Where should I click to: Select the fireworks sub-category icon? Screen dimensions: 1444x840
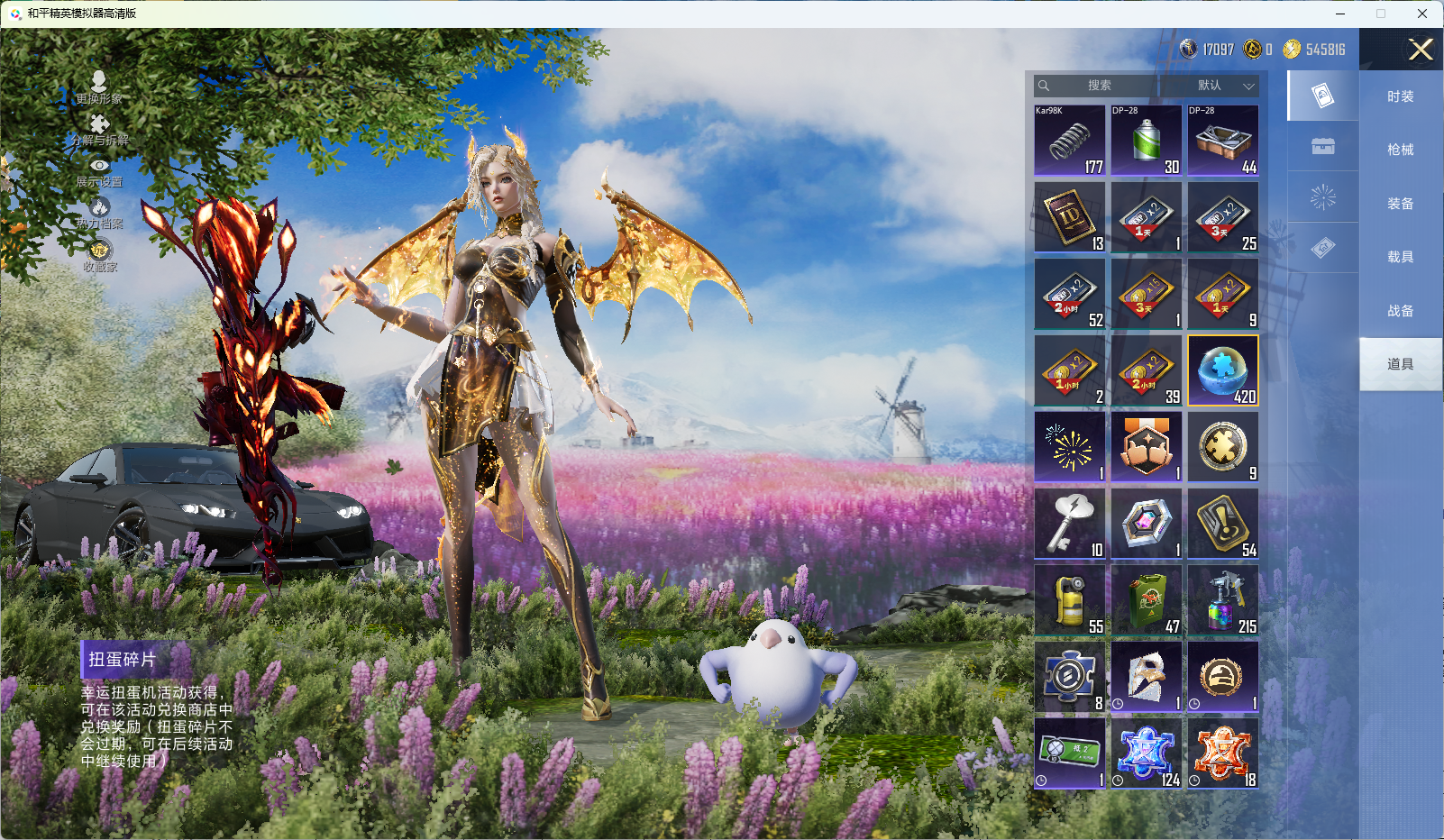coord(1322,197)
